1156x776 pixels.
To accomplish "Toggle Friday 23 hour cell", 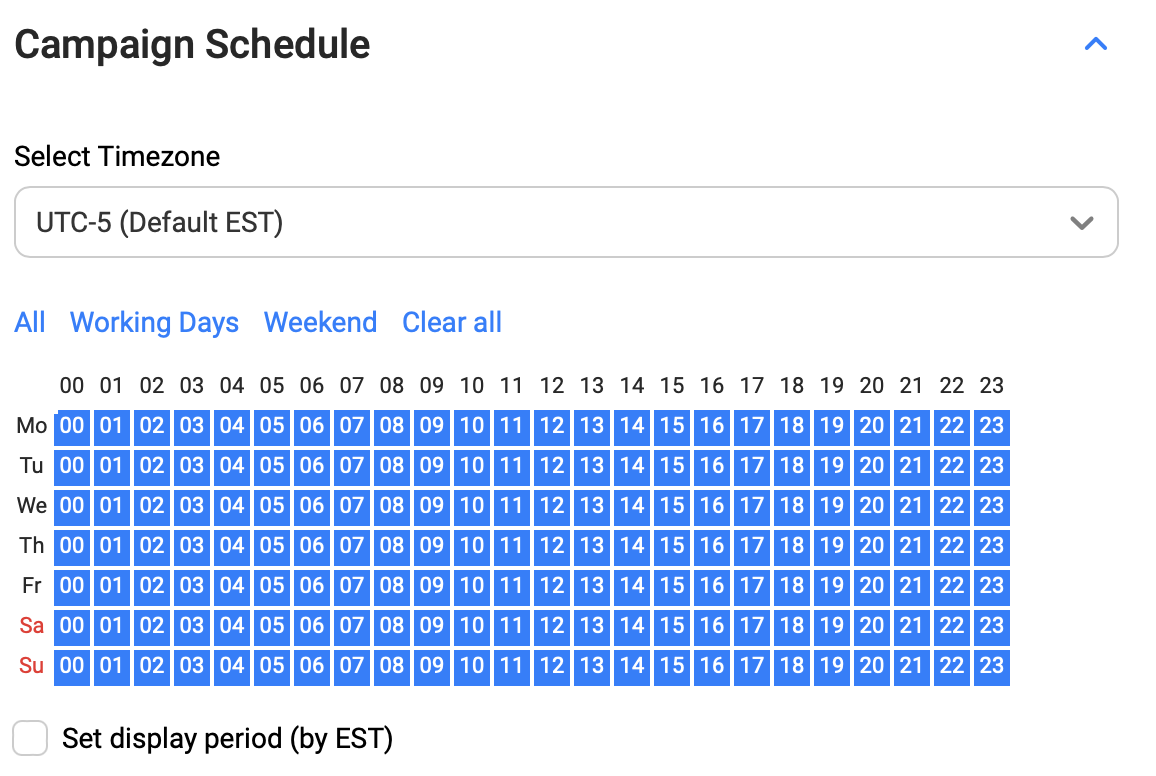I will pyautogui.click(x=991, y=586).
